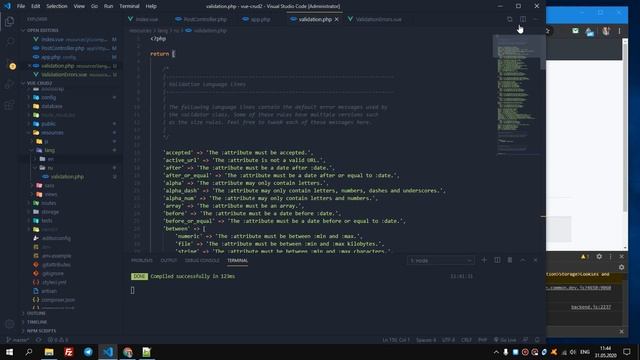Change PHP language mode in status bar
This screenshot has height=360, width=640.
click(x=482, y=340)
